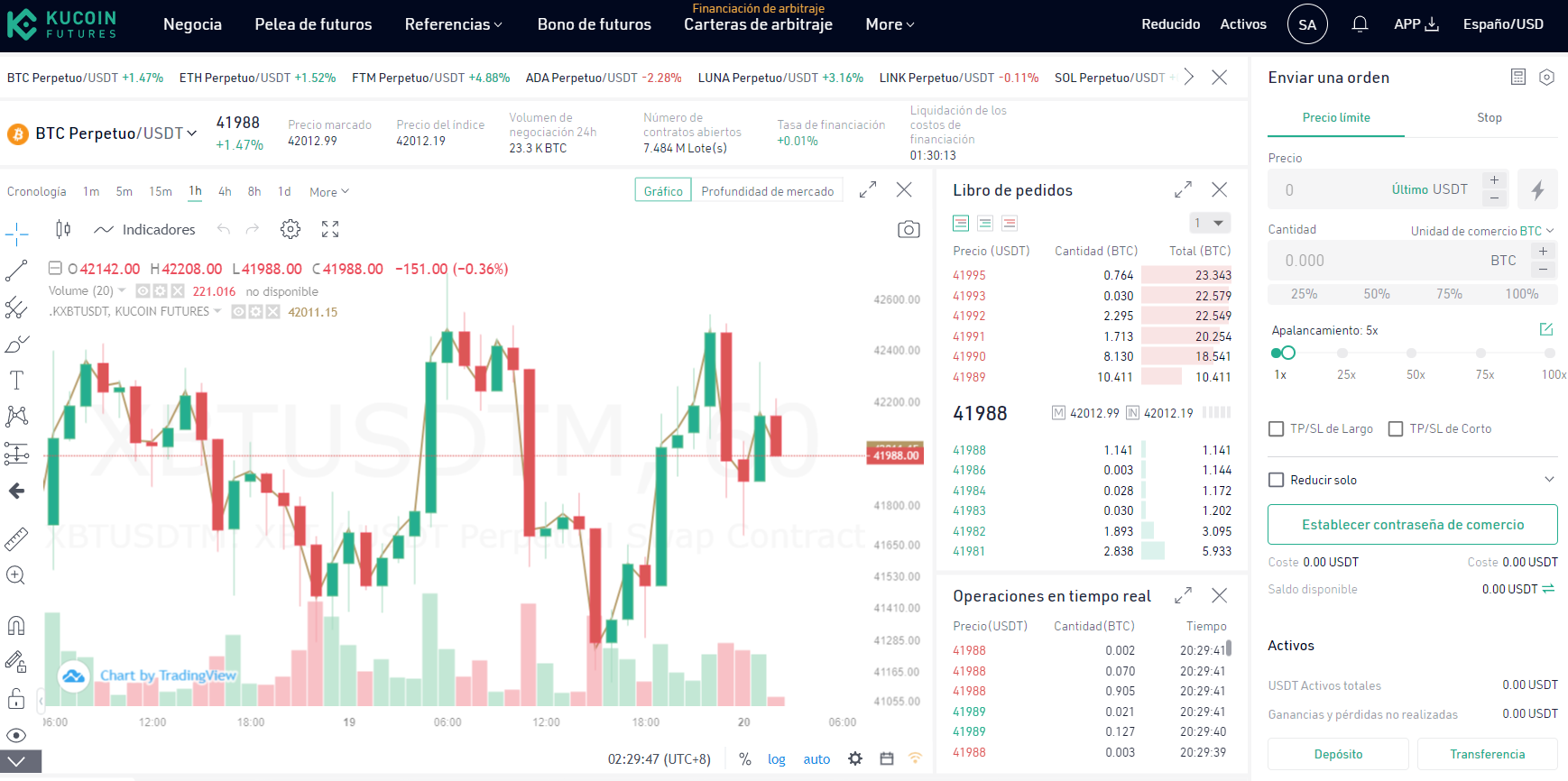The image size is (1568, 781).
Task: Select the pattern drawing tool
Action: (16, 416)
